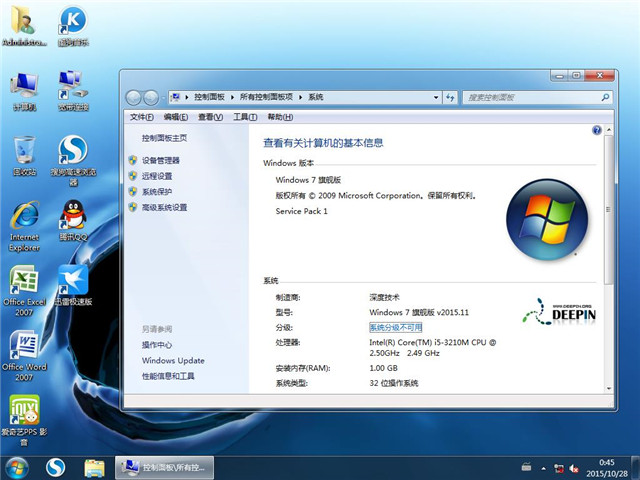Launch 迅雷极速版 desktop shortcut
This screenshot has height=480, width=640.
click(73, 285)
